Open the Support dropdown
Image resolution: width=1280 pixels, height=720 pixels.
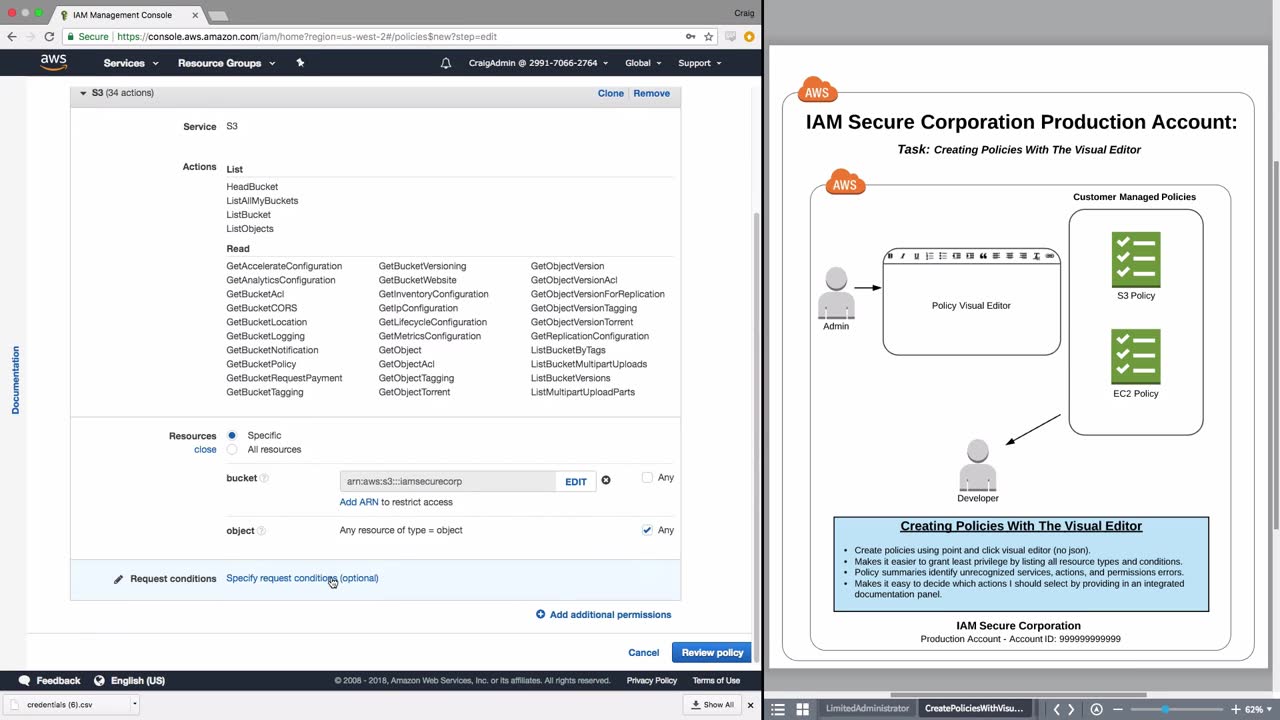700,63
